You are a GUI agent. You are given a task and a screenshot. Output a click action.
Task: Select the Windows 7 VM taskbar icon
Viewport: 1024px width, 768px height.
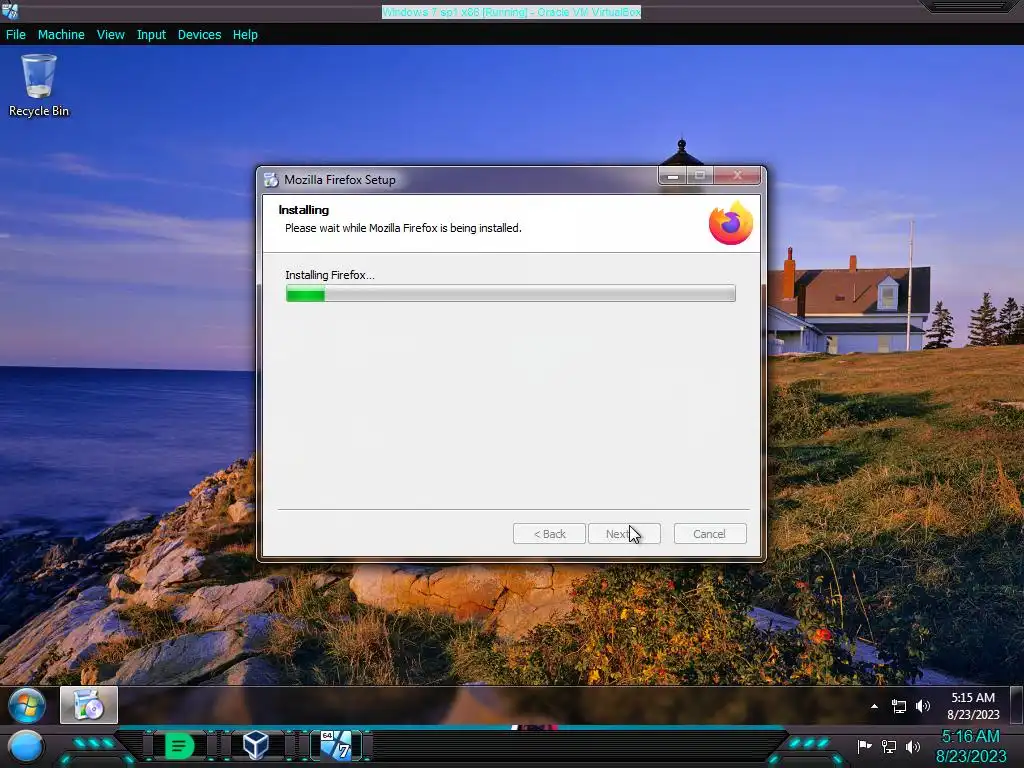pos(336,745)
